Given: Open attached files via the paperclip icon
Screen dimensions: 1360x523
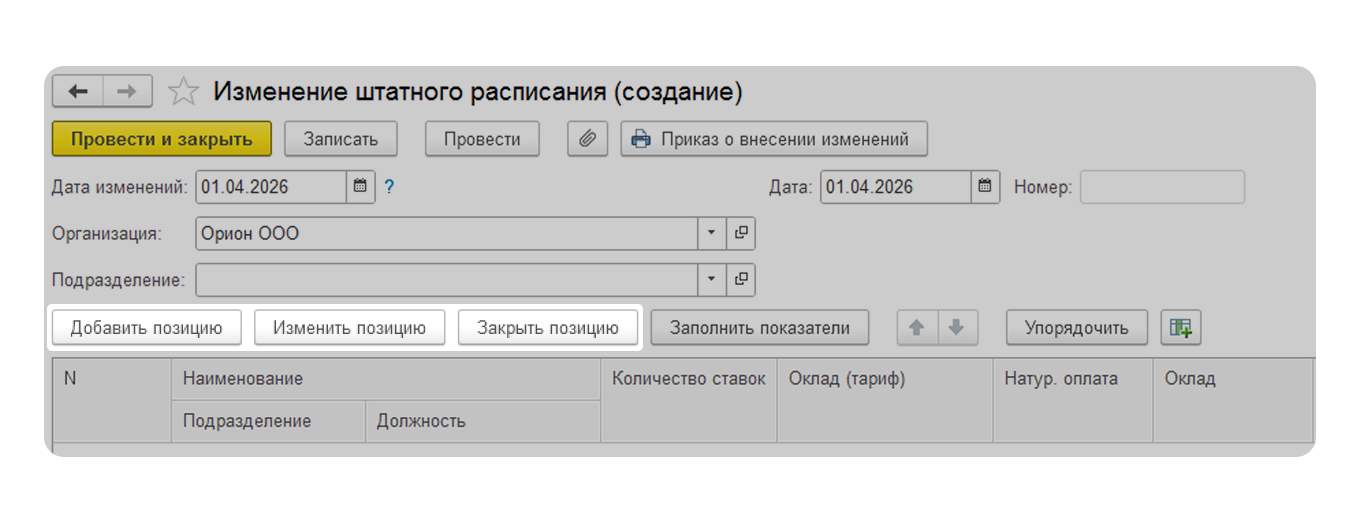Looking at the screenshot, I should click(588, 139).
